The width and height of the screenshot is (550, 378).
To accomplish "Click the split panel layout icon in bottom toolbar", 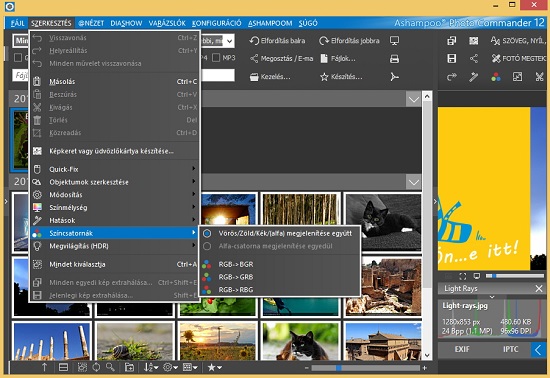I will coord(63,367).
